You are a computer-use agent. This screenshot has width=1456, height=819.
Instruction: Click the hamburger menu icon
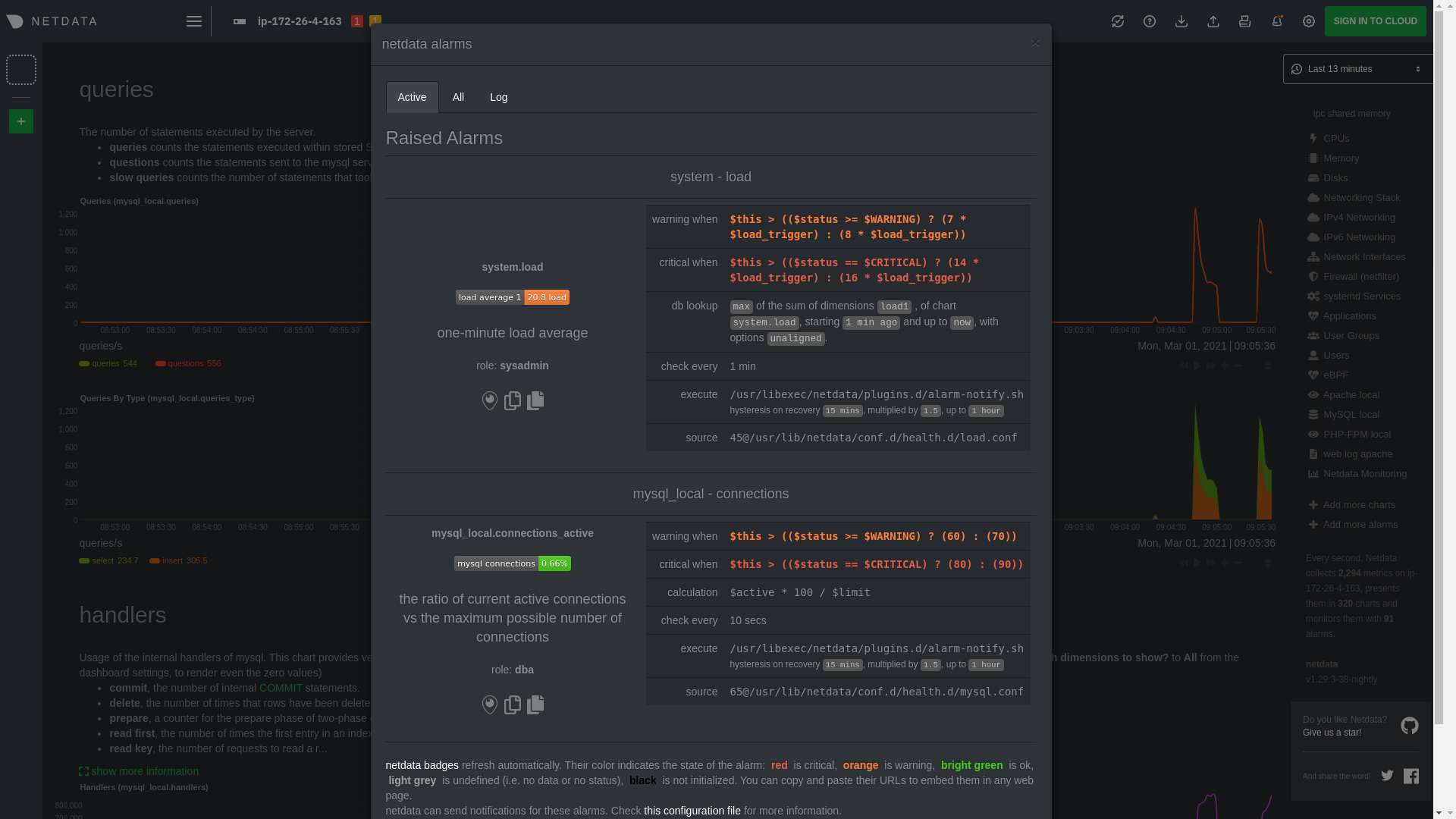(194, 20)
